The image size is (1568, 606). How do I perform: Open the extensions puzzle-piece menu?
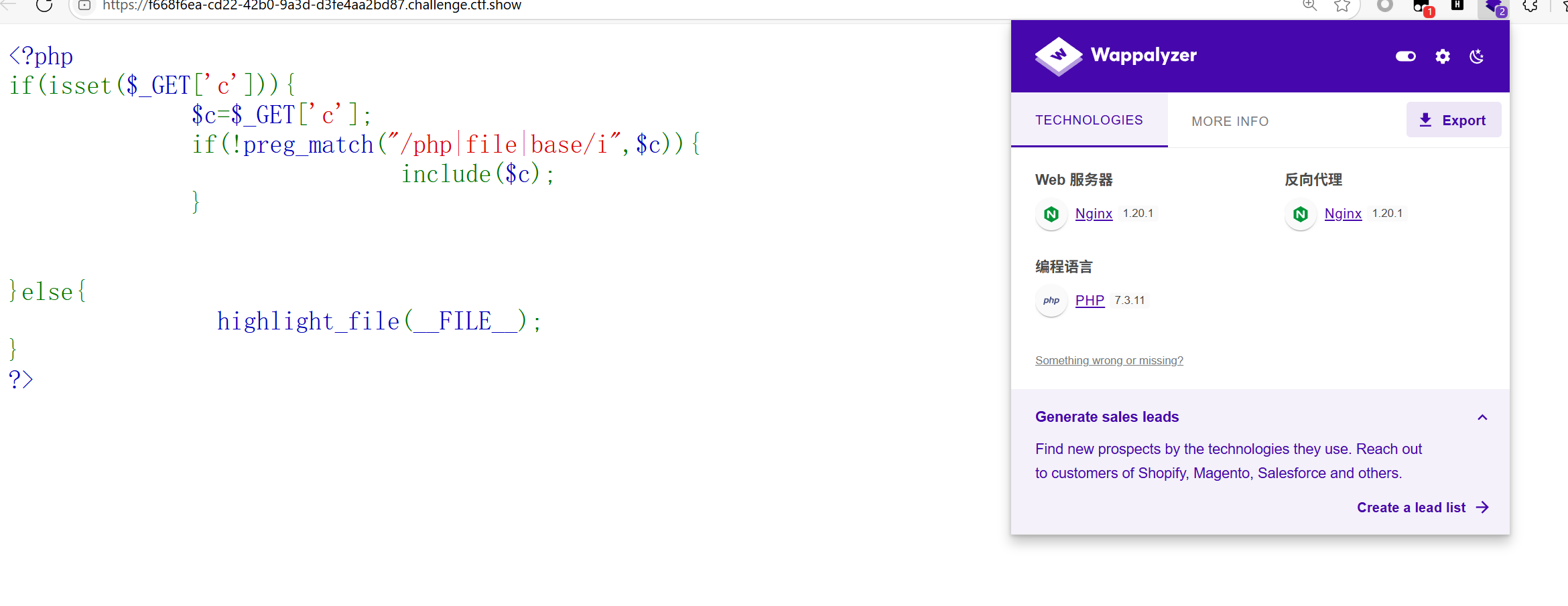pyautogui.click(x=1530, y=5)
